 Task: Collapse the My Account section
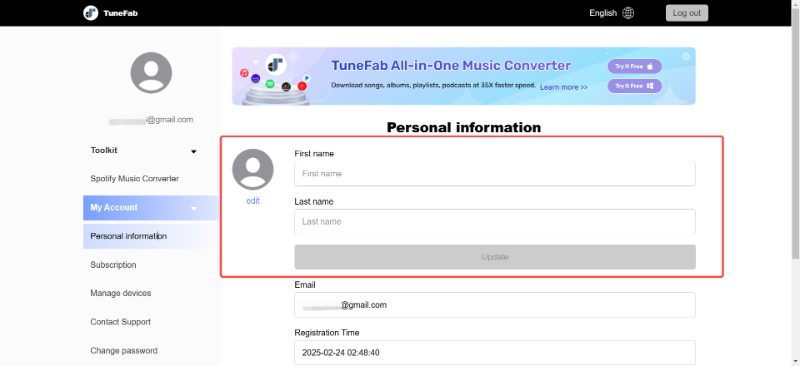[x=193, y=208]
